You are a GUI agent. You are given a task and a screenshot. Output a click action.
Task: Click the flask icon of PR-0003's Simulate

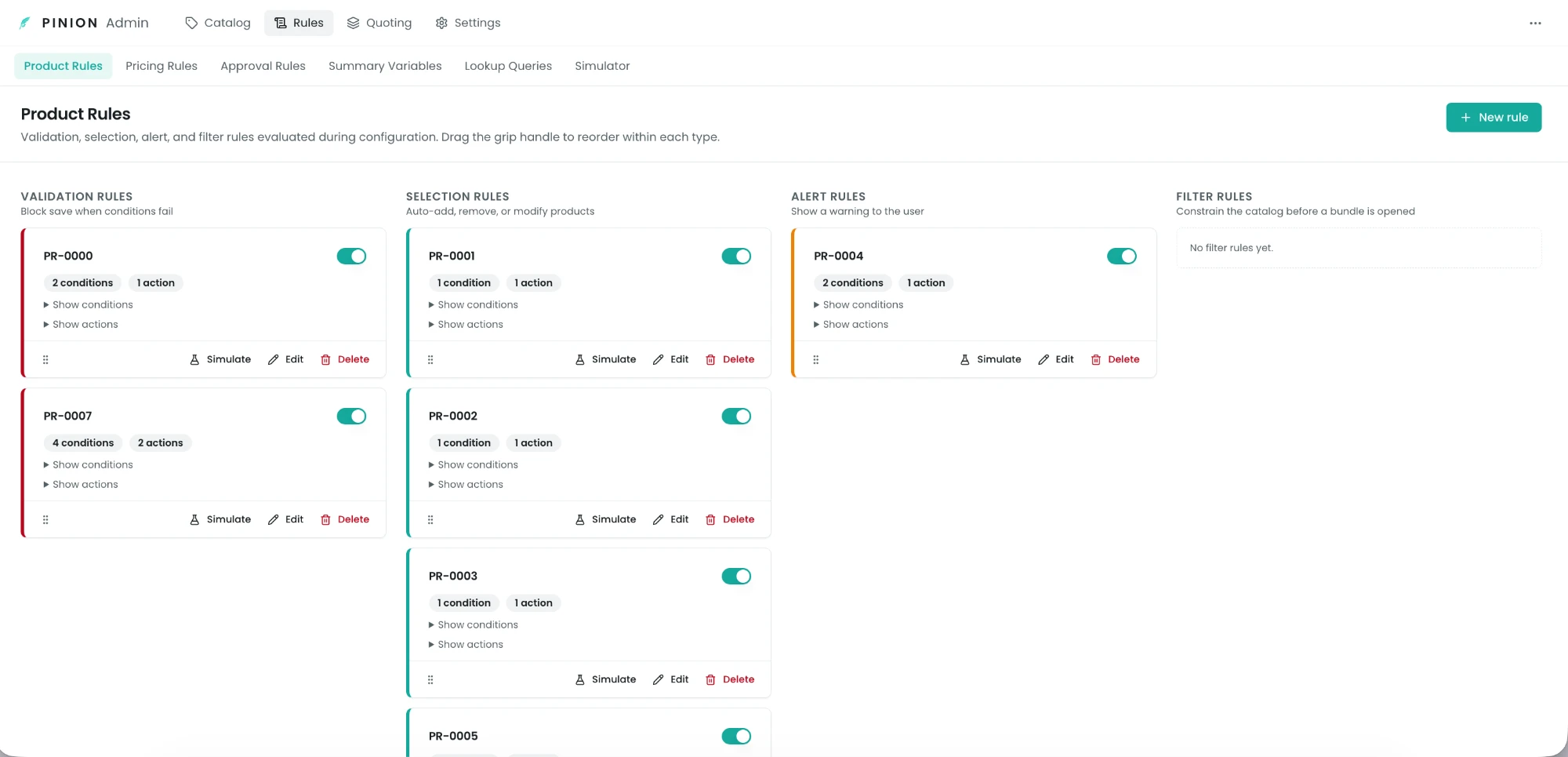coord(580,679)
